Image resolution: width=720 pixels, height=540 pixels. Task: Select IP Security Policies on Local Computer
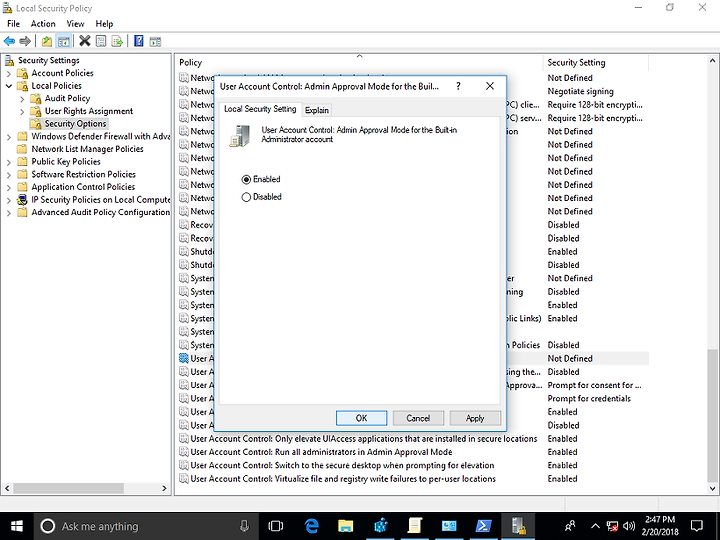click(101, 200)
